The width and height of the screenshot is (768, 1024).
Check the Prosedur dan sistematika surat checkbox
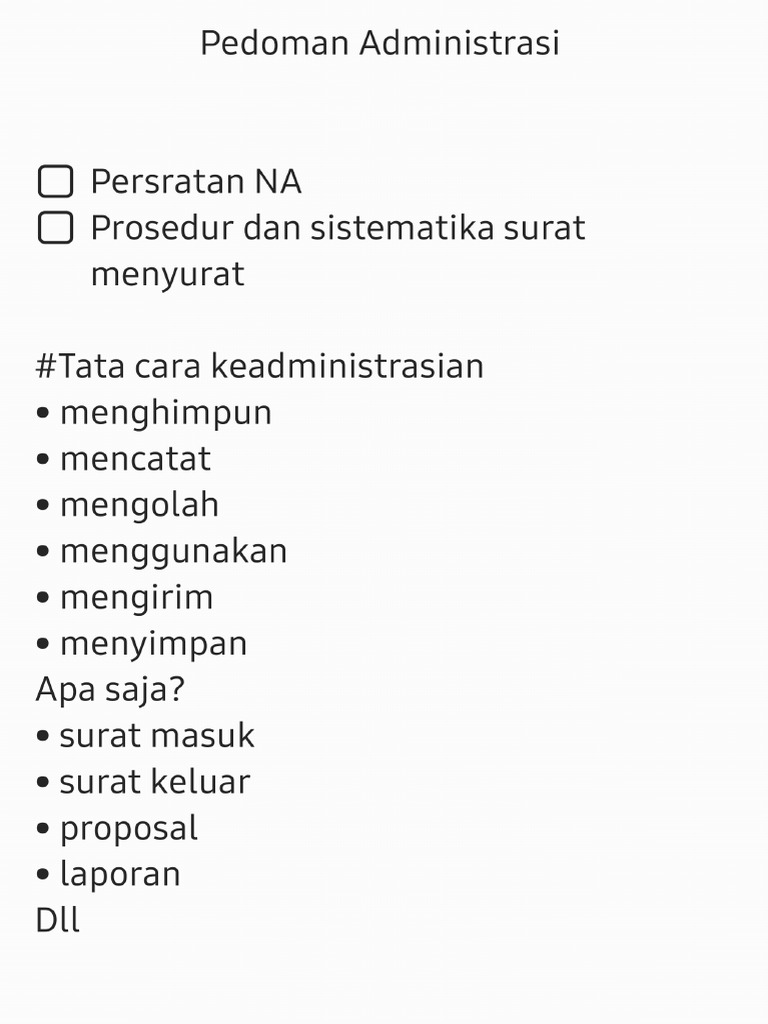point(56,228)
